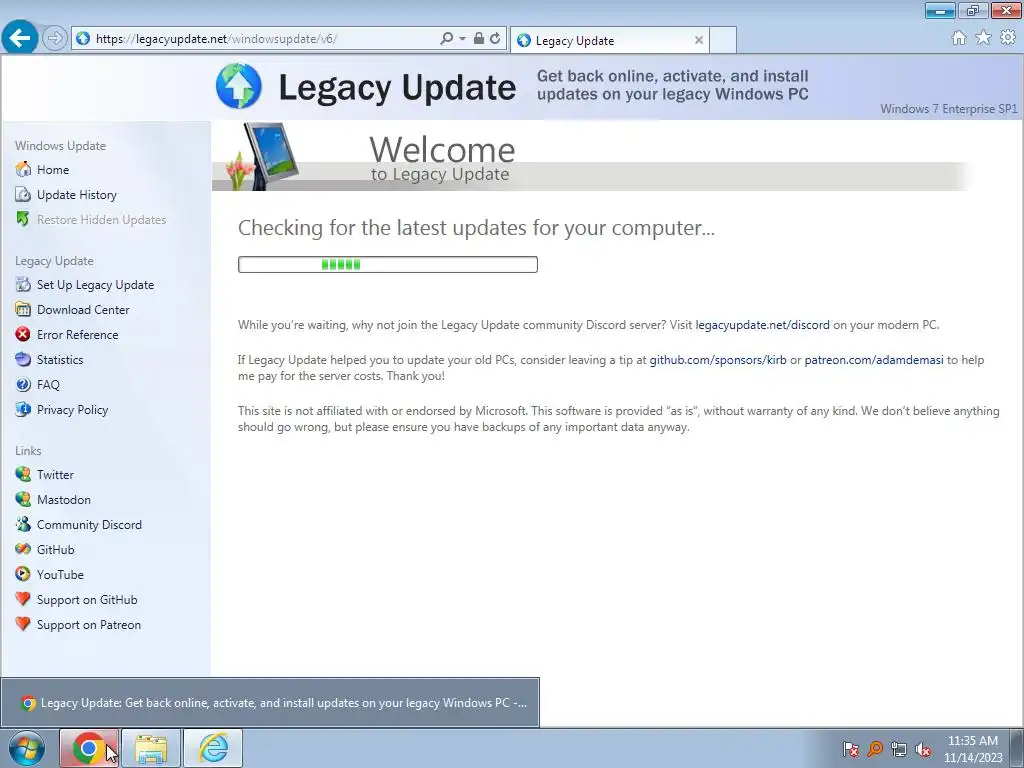The width and height of the screenshot is (1024, 768).
Task: Open the Tools gear menu
Action: pyautogui.click(x=1008, y=38)
